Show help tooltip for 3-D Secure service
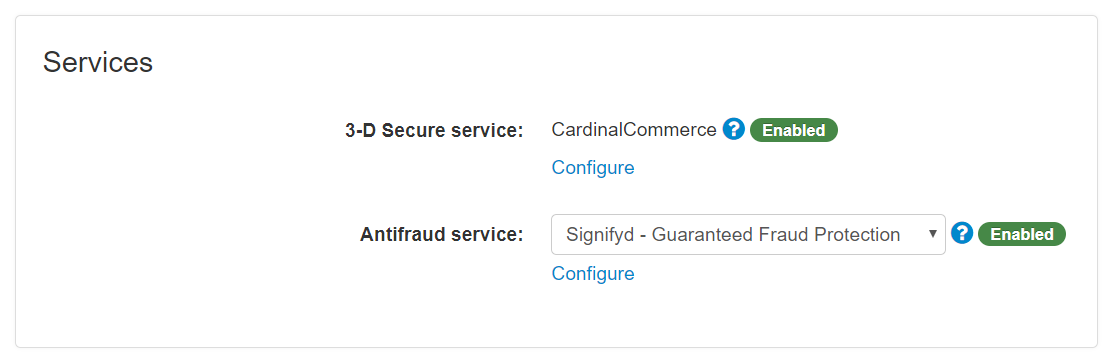 pyautogui.click(x=733, y=129)
